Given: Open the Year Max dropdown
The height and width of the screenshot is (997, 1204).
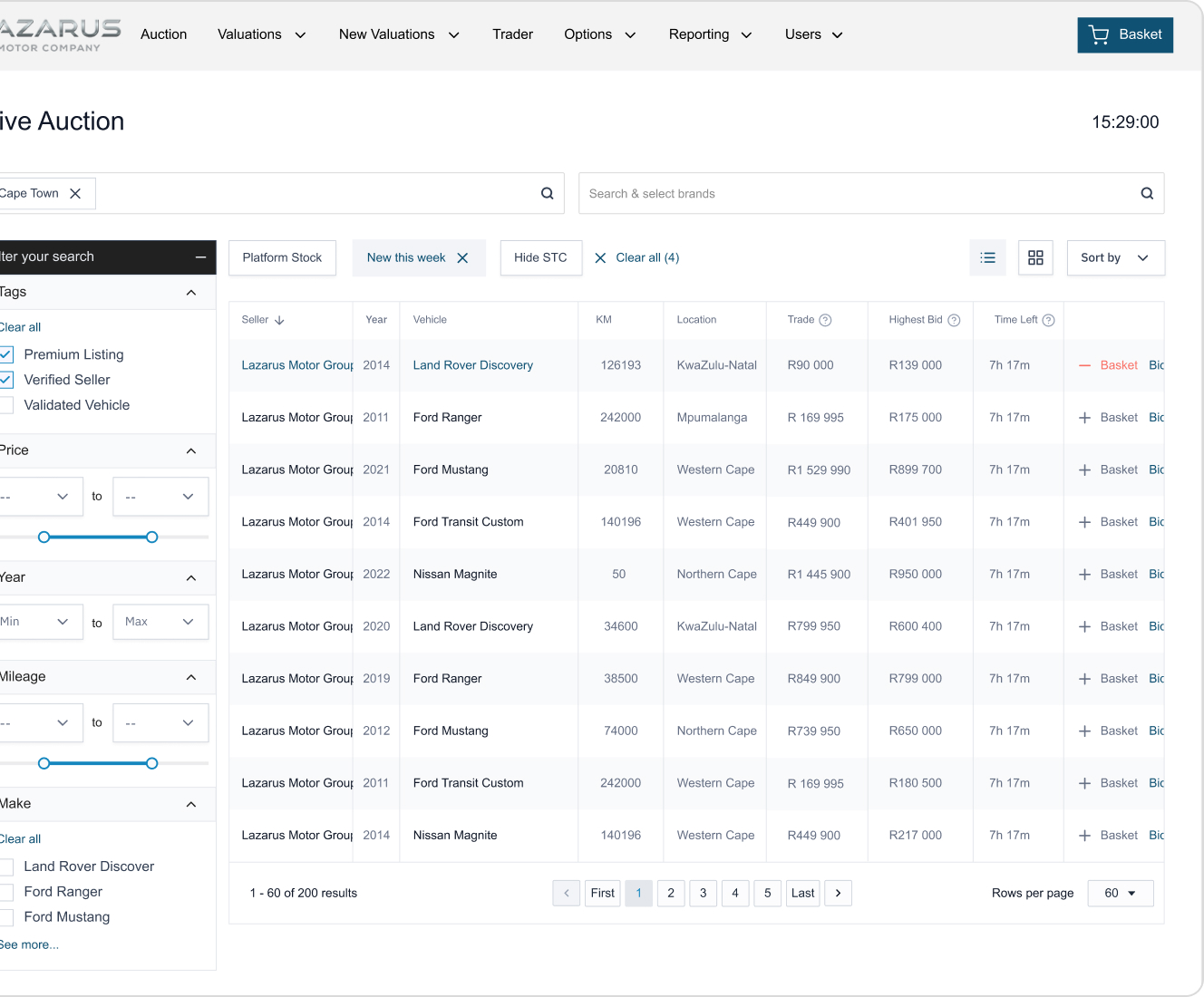Looking at the screenshot, I should tap(160, 622).
